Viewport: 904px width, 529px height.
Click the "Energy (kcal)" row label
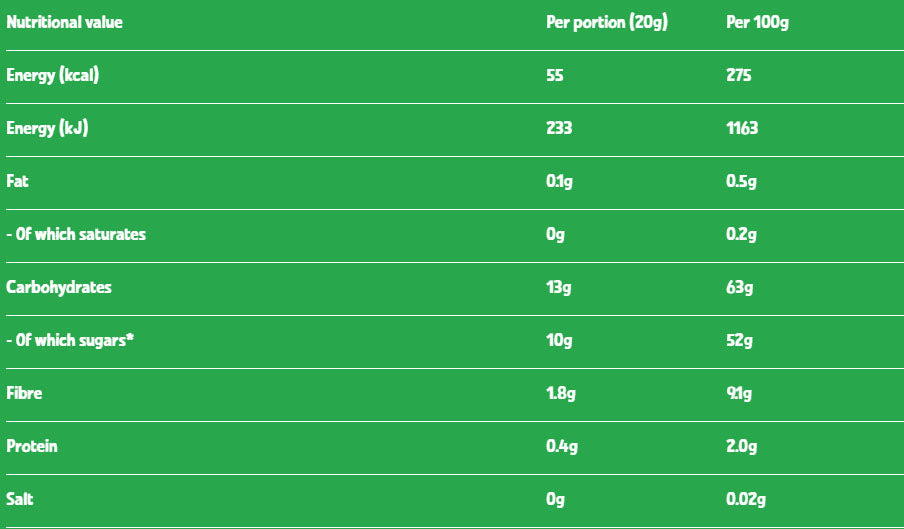point(53,75)
